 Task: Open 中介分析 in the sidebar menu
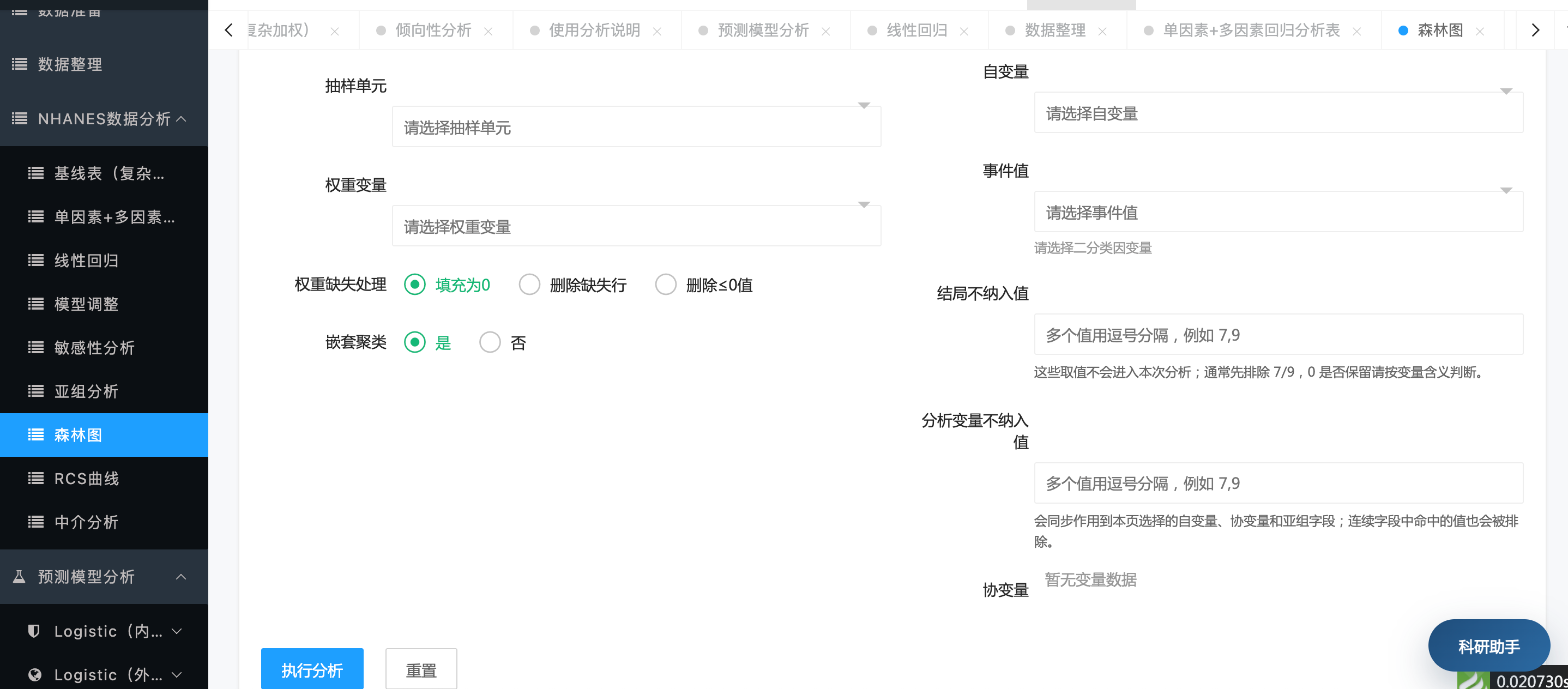[x=87, y=522]
